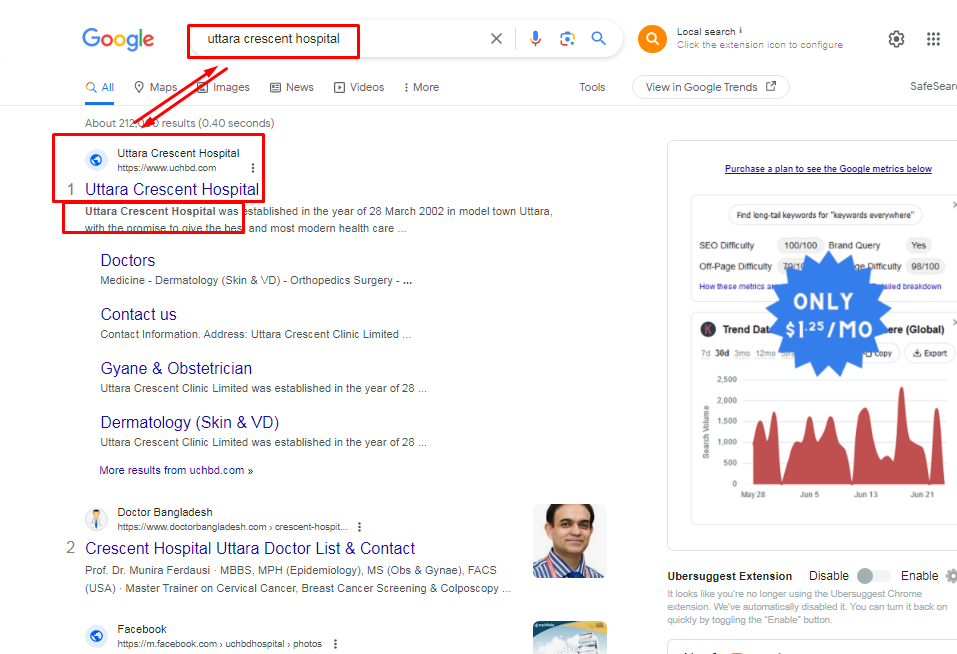Click the doctorbangladesh.com result URL
The width and height of the screenshot is (957, 654).
coord(233,526)
